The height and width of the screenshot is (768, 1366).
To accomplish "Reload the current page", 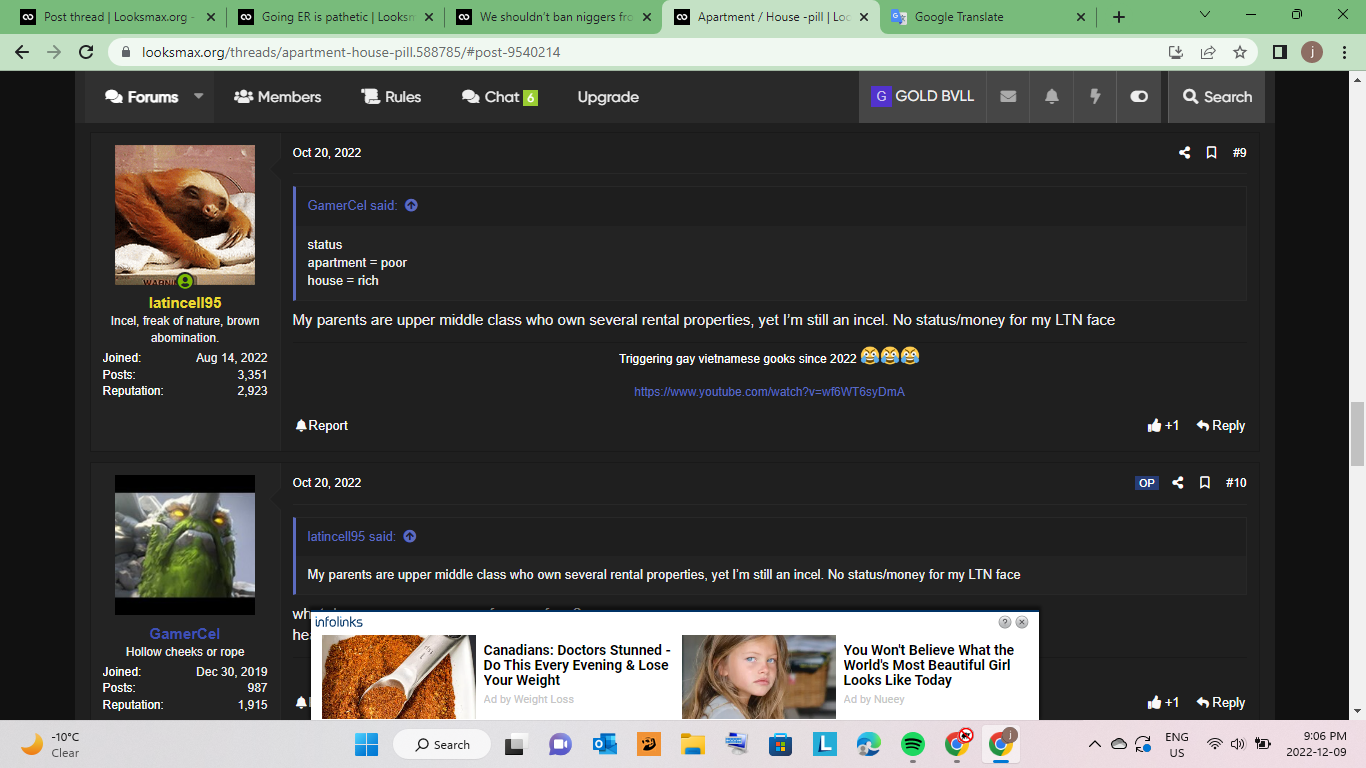I will coord(86,52).
